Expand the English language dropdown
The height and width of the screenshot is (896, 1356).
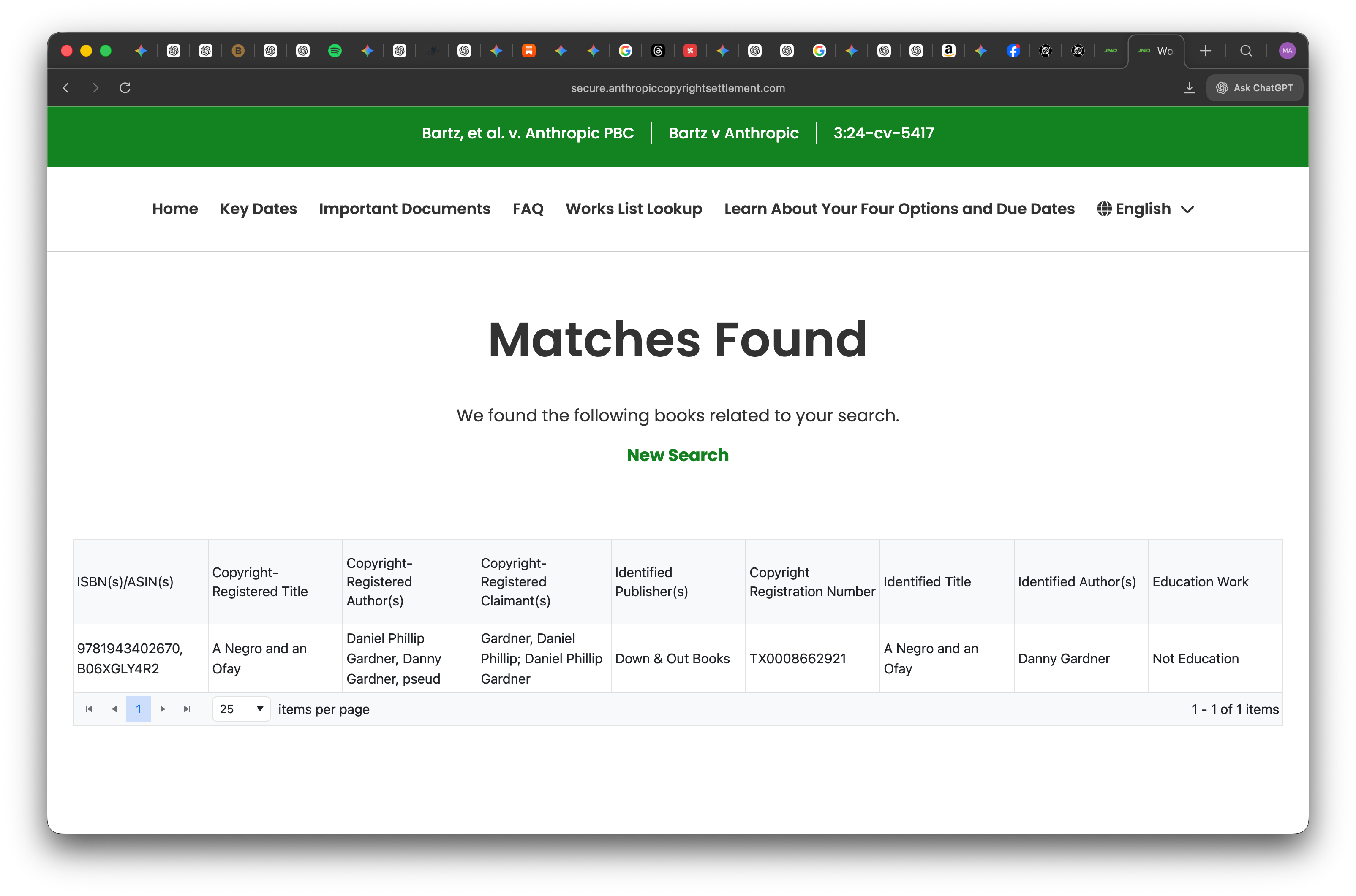pyautogui.click(x=1146, y=209)
